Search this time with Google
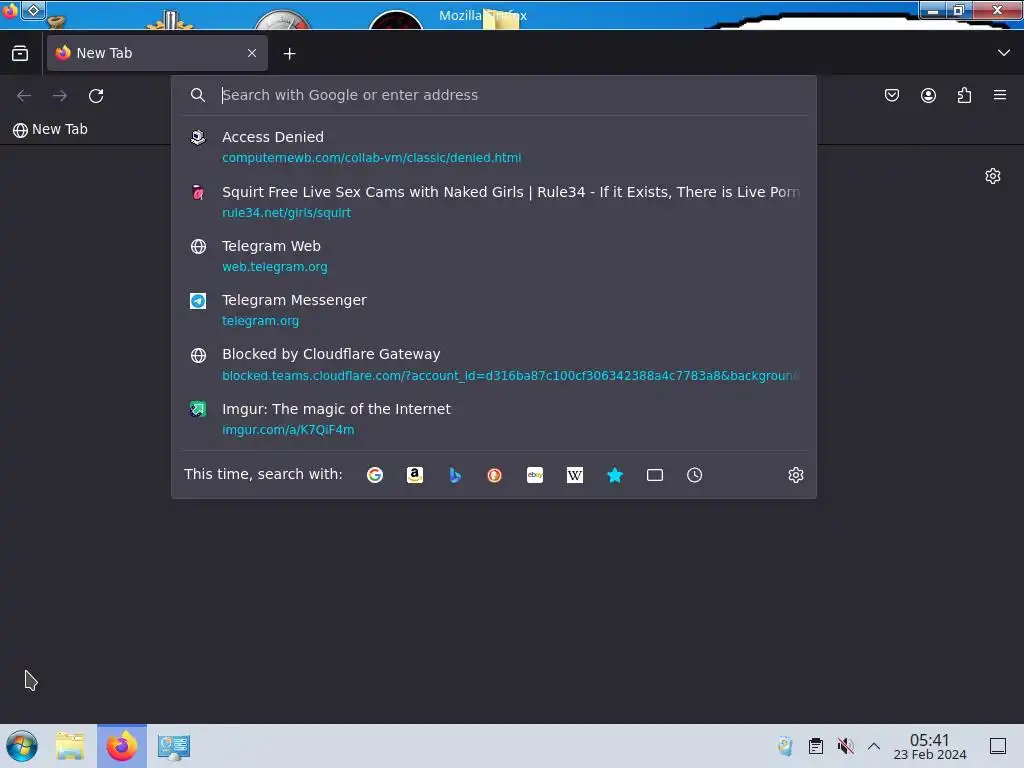Image resolution: width=1024 pixels, height=768 pixels. [375, 475]
